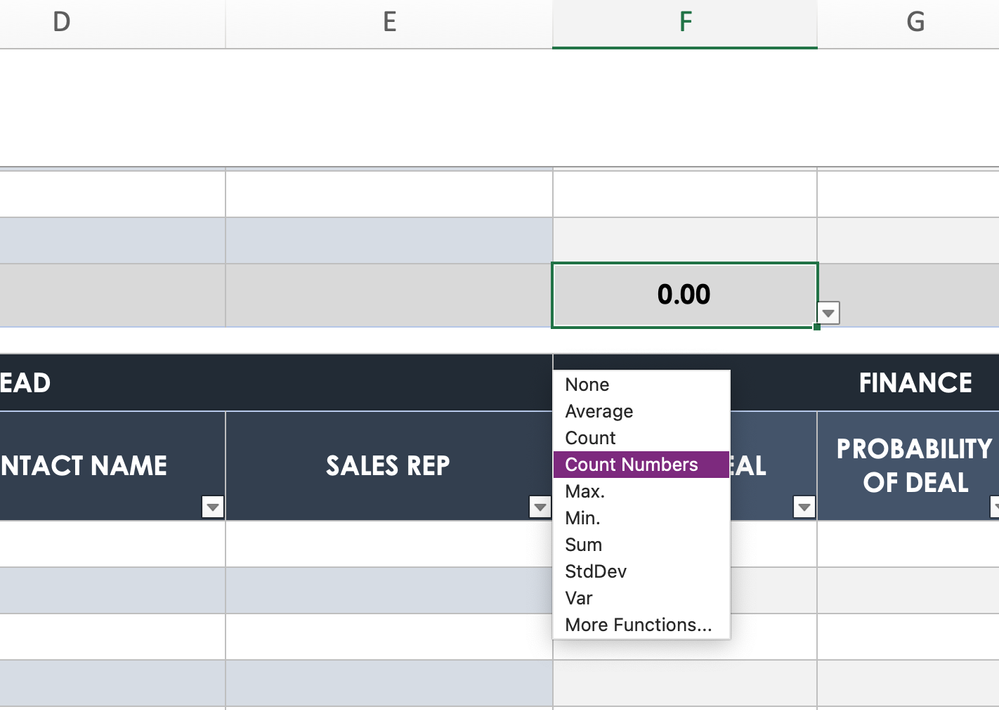Open the Sales Rep filter dropdown
Image resolution: width=999 pixels, height=710 pixels.
pyautogui.click(x=540, y=508)
